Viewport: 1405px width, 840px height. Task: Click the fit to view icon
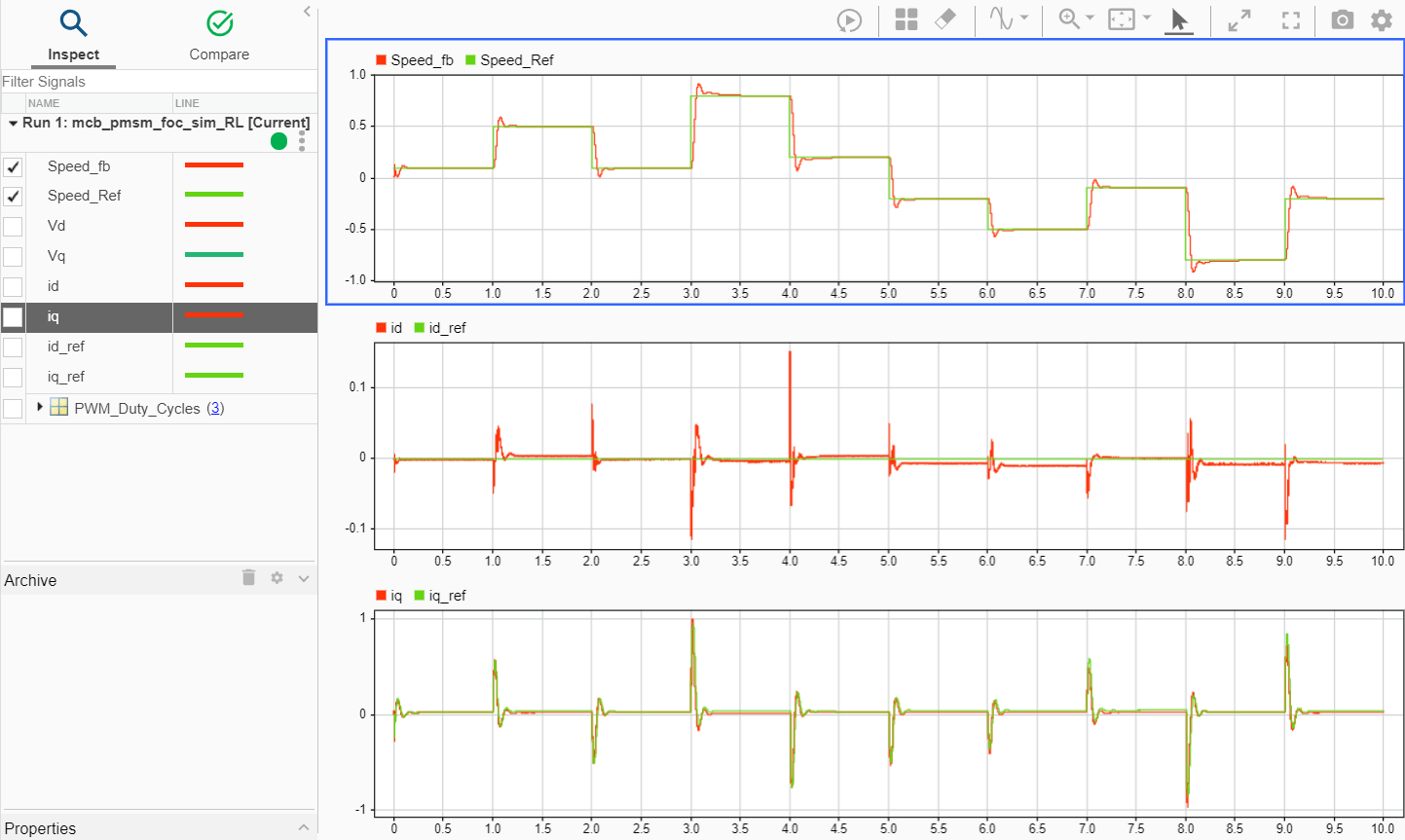[x=1122, y=19]
